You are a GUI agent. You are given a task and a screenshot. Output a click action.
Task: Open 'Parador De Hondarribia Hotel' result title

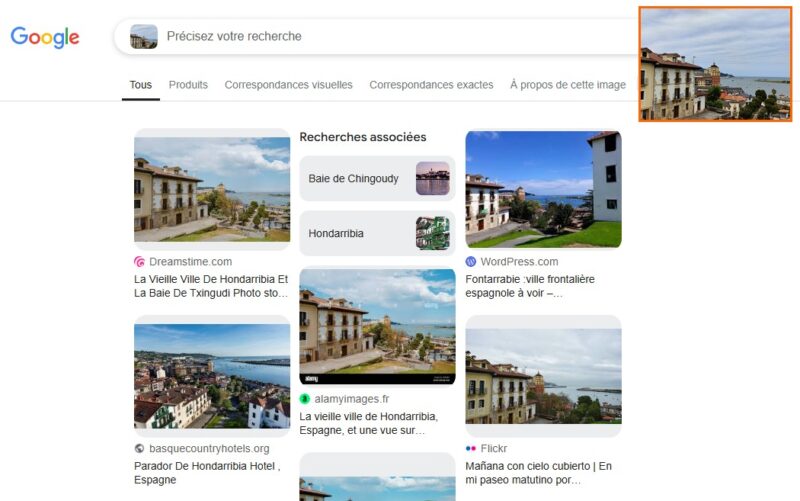click(207, 473)
